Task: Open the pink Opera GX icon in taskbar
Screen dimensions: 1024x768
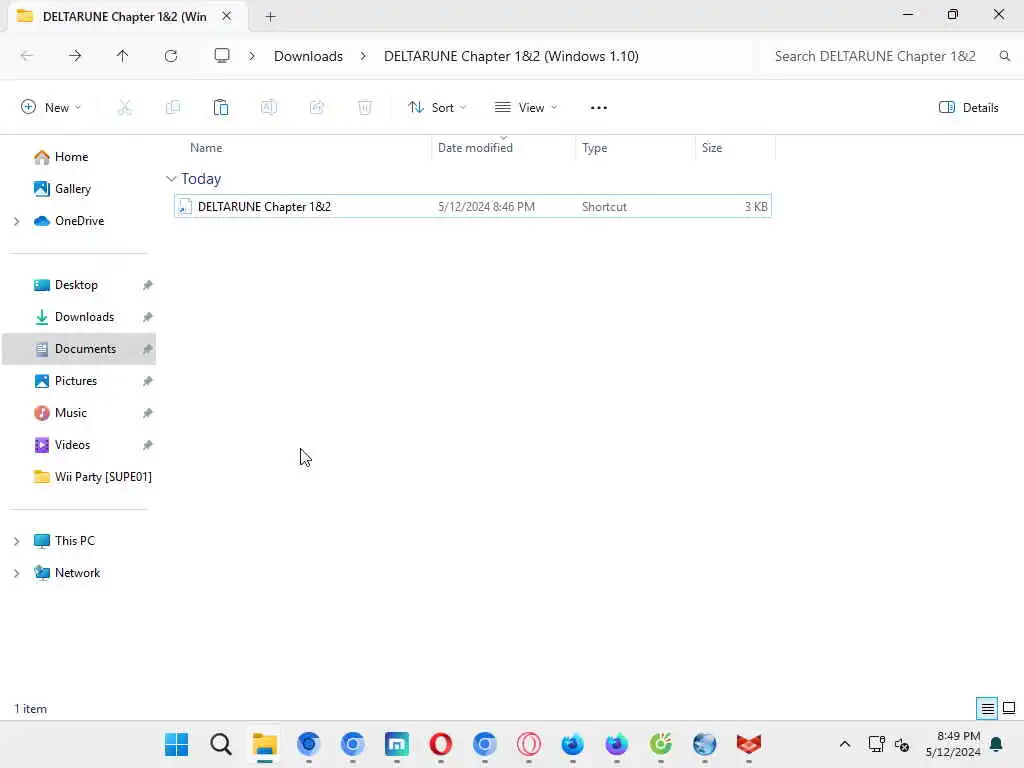Action: coord(529,744)
